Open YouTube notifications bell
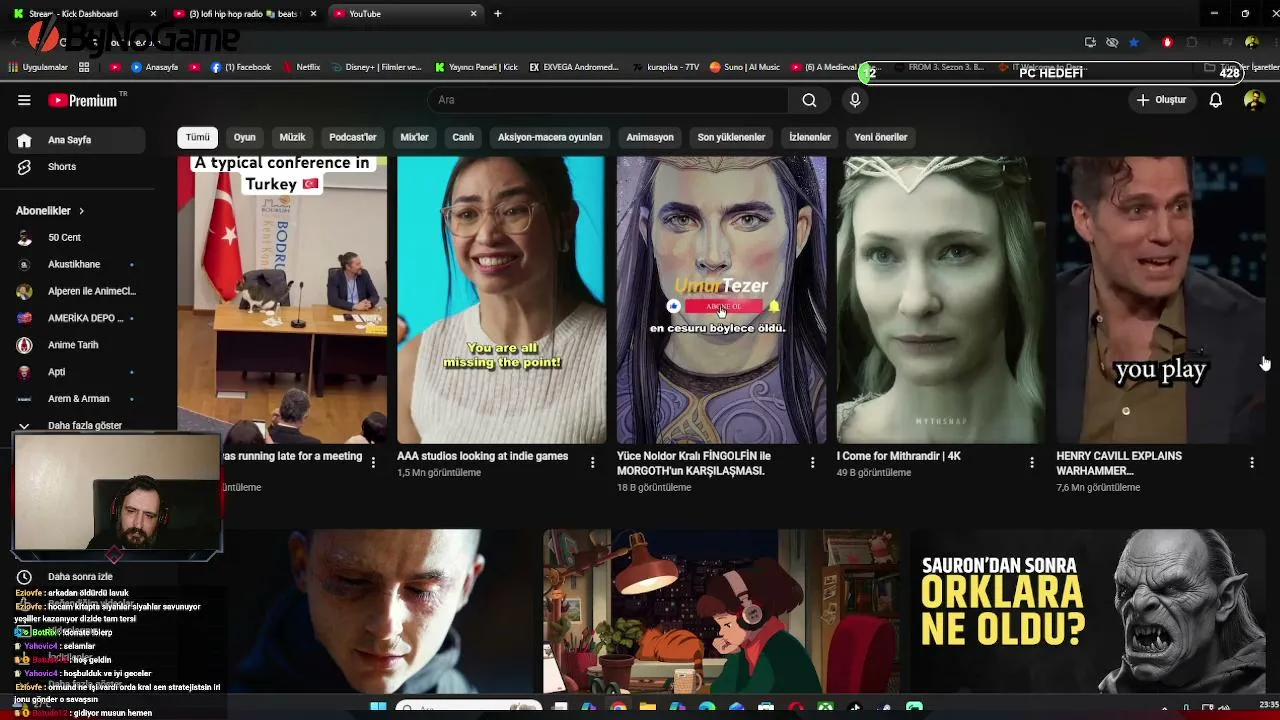 pos(1216,100)
